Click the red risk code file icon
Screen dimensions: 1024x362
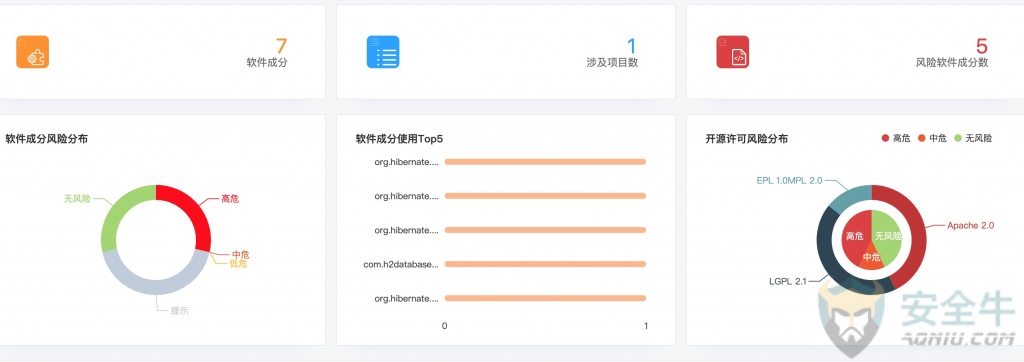click(733, 52)
